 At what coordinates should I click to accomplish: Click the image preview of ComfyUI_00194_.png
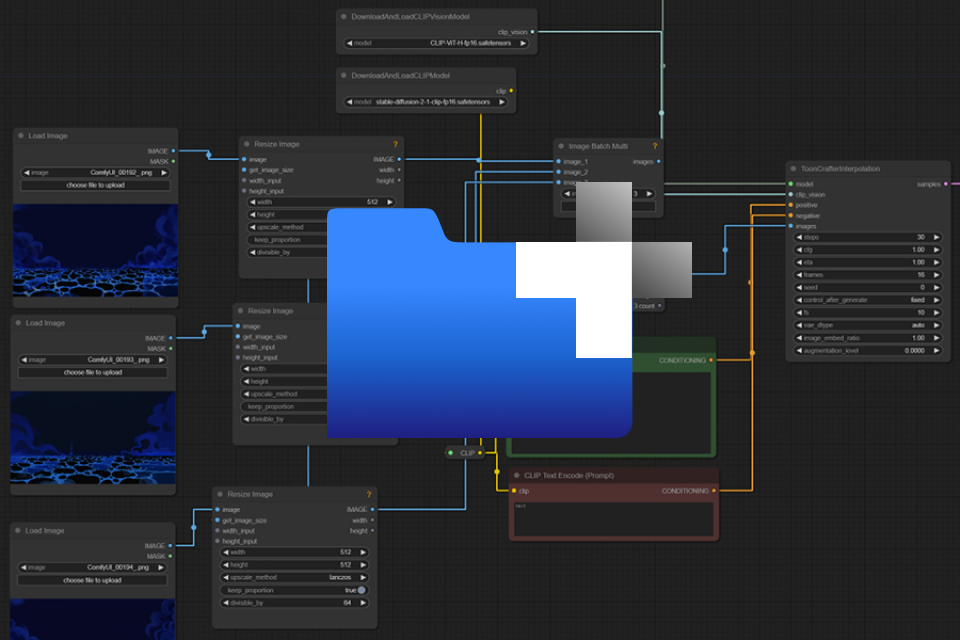click(x=92, y=619)
